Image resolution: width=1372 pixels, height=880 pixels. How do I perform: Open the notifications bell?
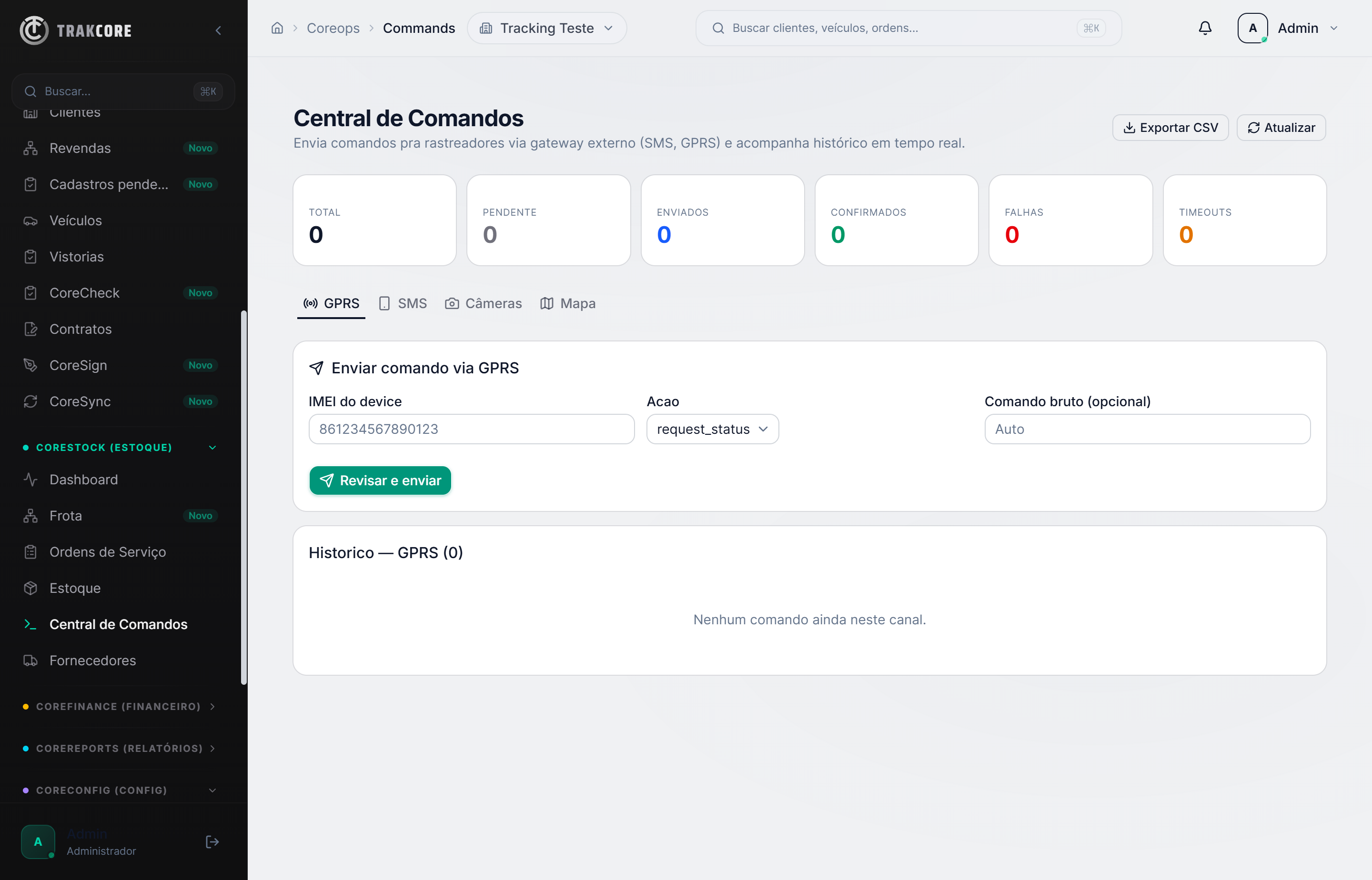point(1205,28)
